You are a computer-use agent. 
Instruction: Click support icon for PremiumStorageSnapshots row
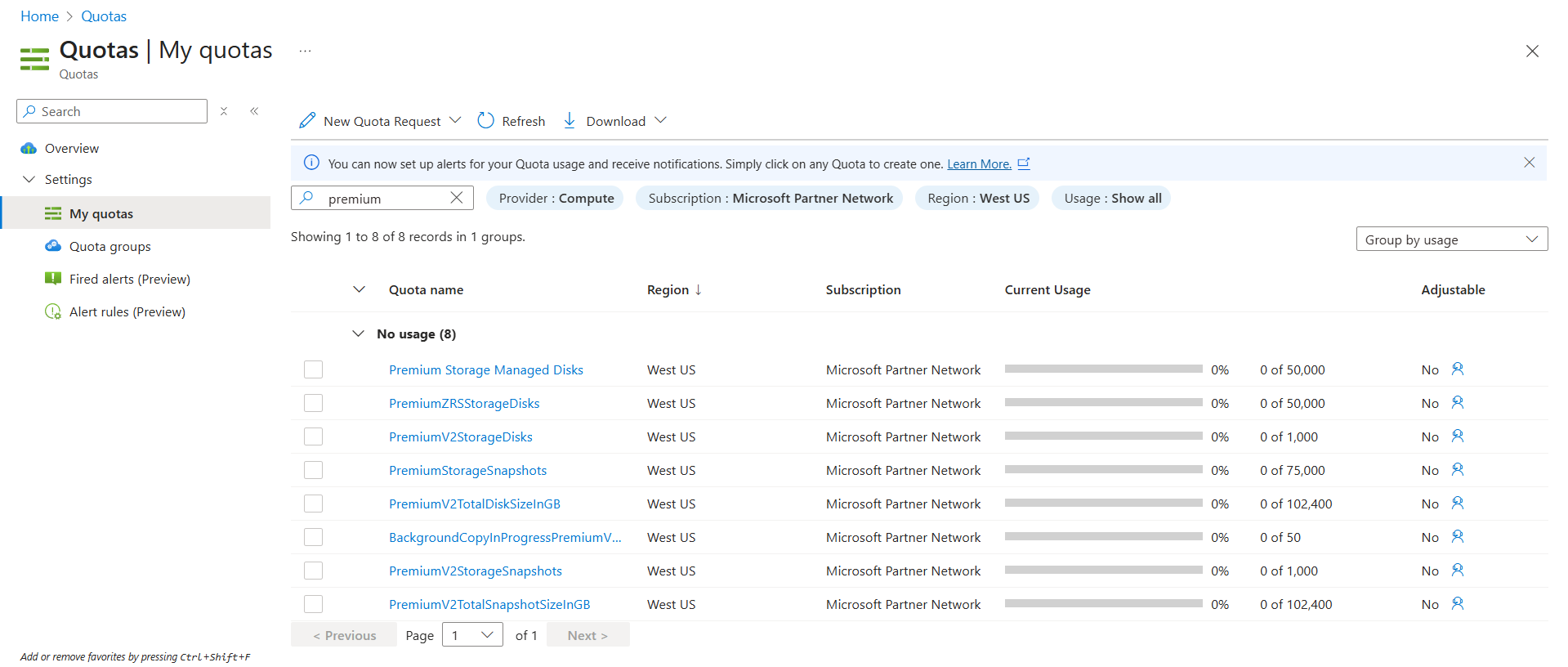(1458, 470)
